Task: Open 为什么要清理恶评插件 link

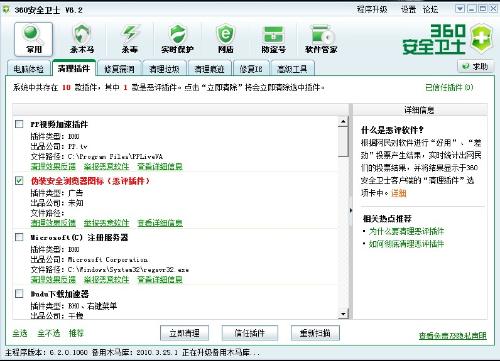Action: tap(406, 231)
